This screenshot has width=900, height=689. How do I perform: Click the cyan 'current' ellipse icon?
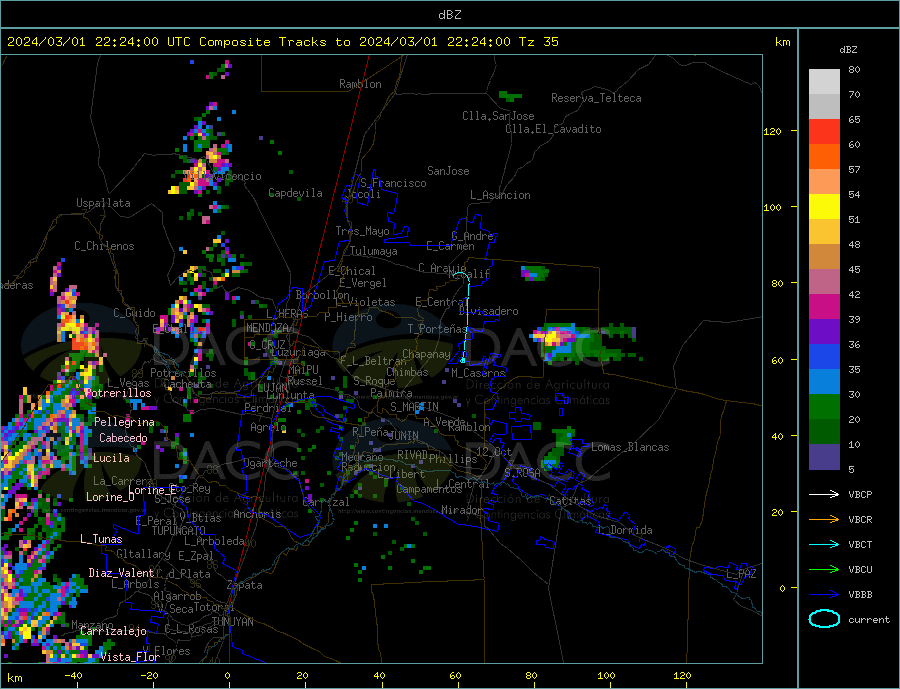click(823, 619)
